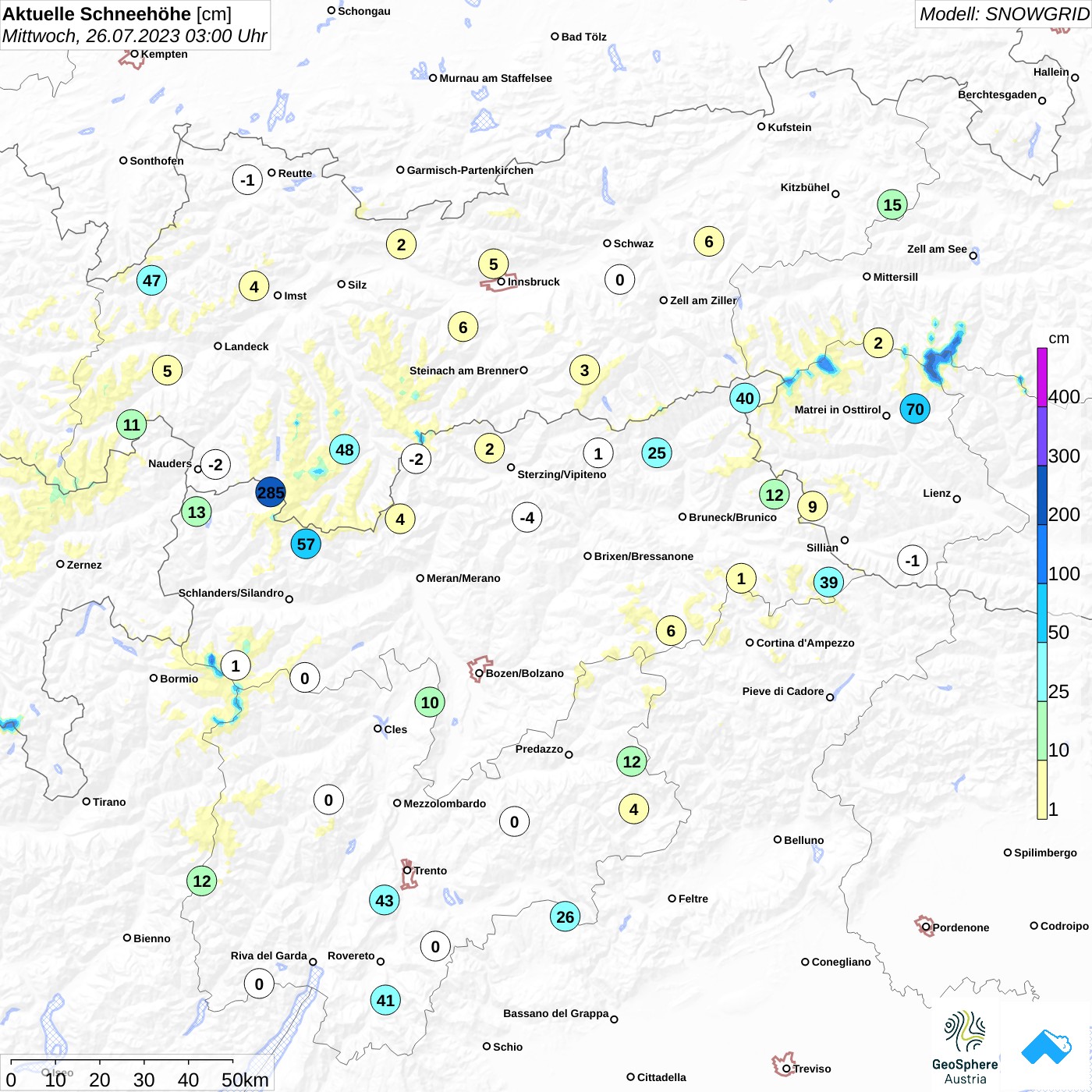1092x1092 pixels.
Task: Click the 40 cm station circle
Action: [x=745, y=398]
